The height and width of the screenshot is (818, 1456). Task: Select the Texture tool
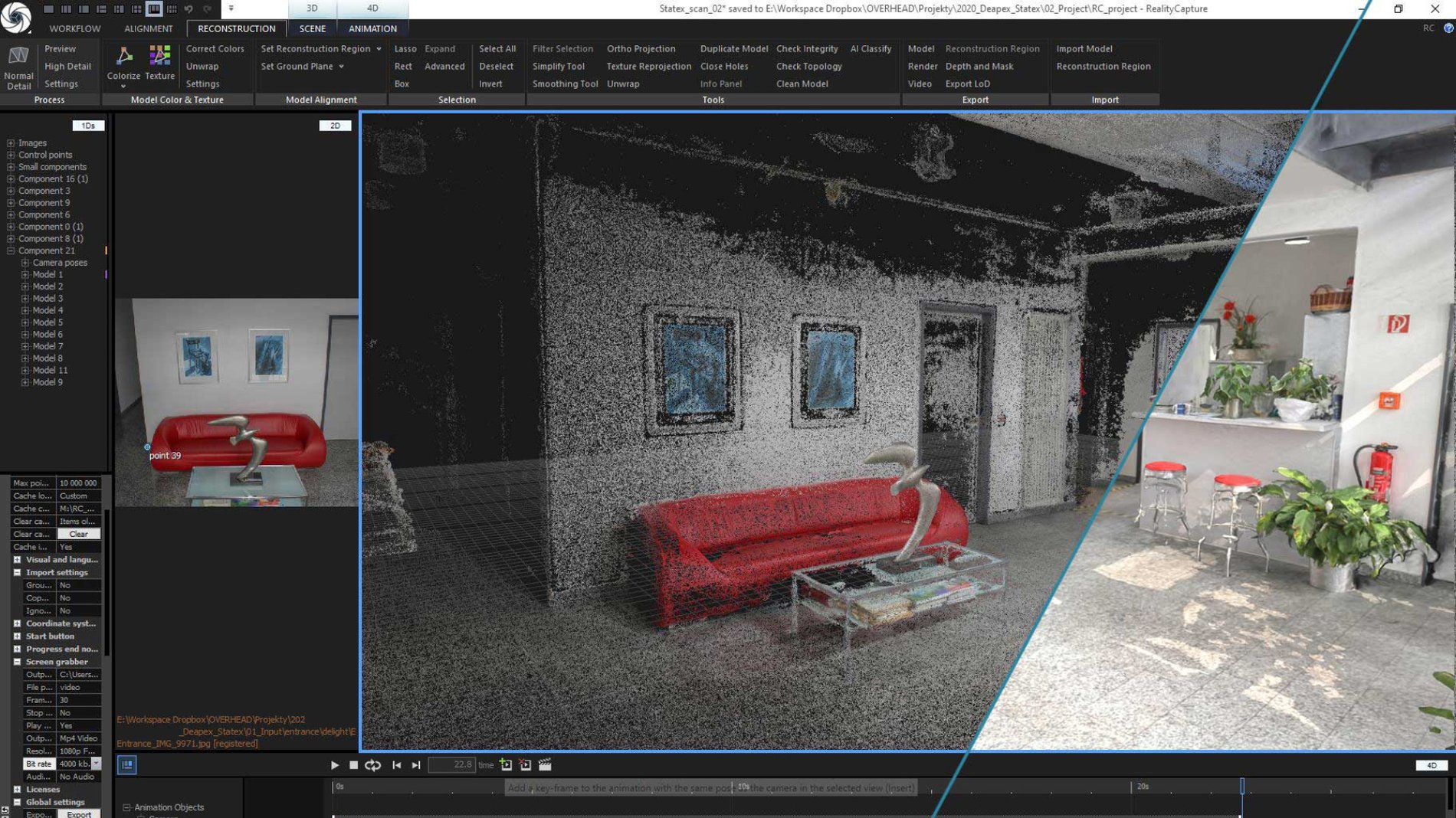tap(160, 61)
